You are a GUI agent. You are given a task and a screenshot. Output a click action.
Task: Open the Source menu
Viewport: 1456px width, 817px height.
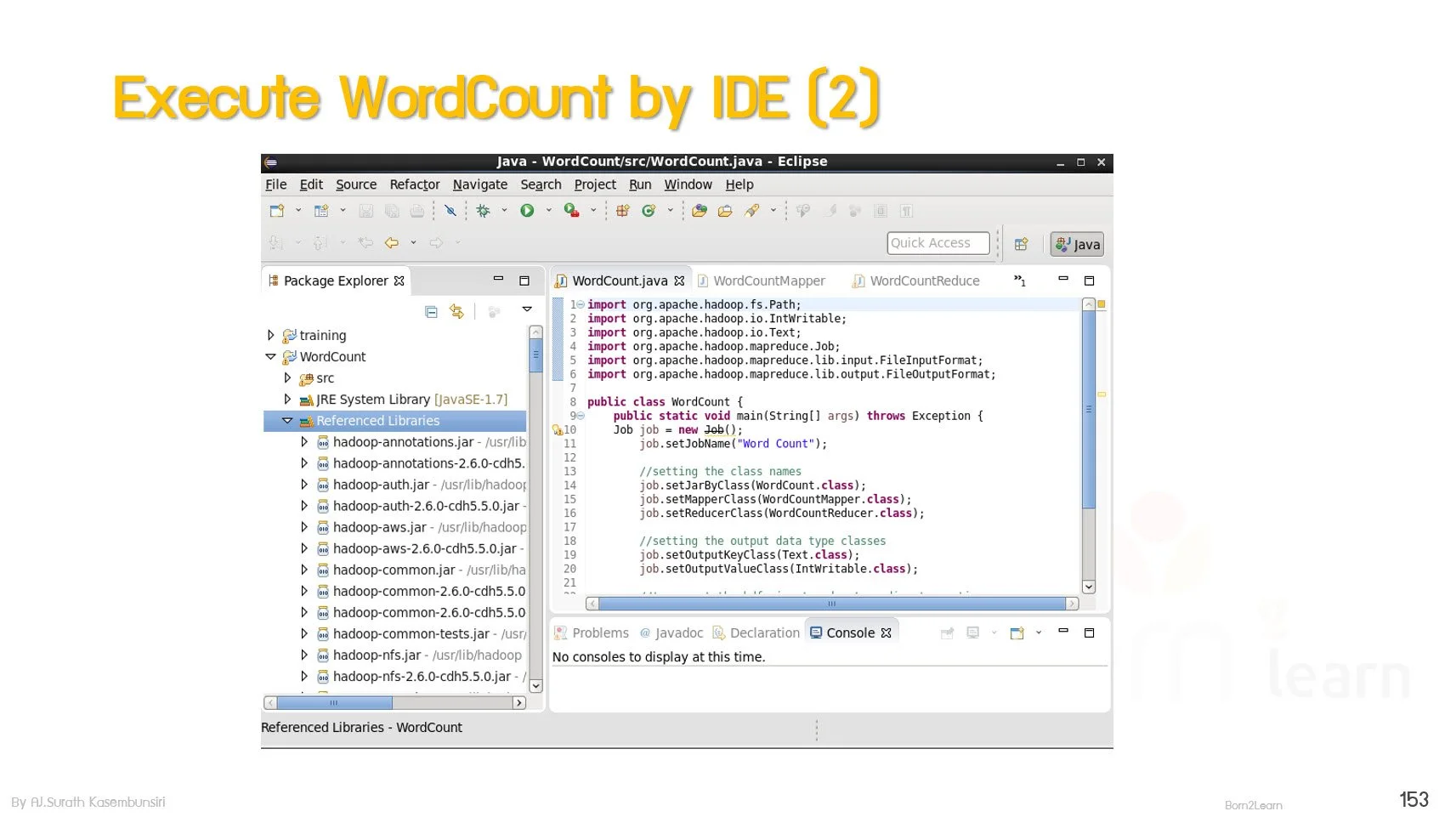(x=356, y=184)
